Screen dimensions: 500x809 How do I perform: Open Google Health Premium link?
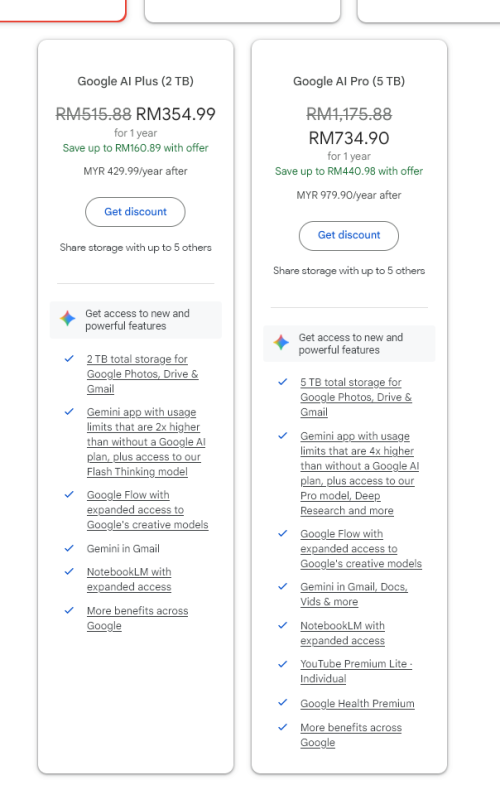357,704
